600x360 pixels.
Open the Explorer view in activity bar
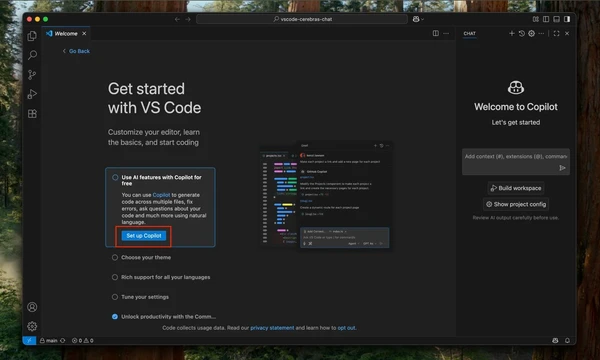tap(32, 36)
